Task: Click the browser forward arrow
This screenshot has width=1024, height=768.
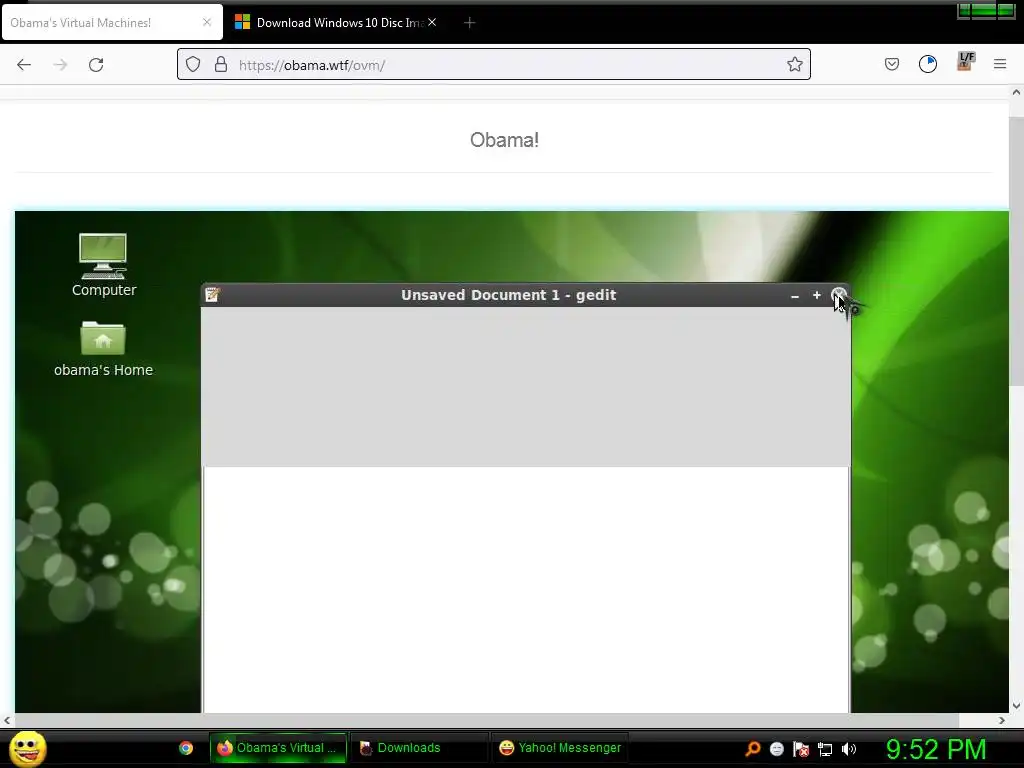Action: pos(60,65)
